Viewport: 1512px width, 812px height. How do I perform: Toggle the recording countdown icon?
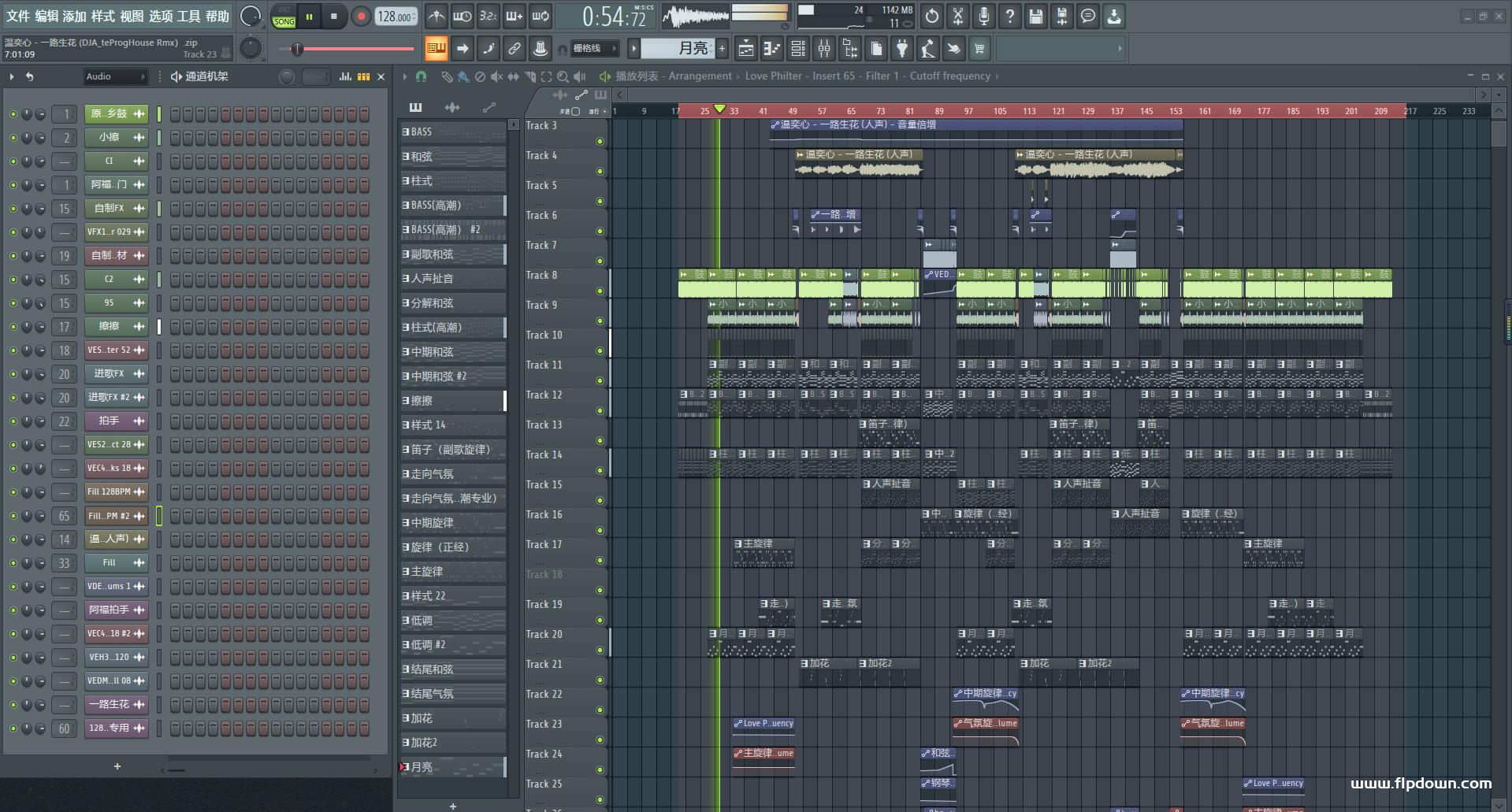(489, 16)
